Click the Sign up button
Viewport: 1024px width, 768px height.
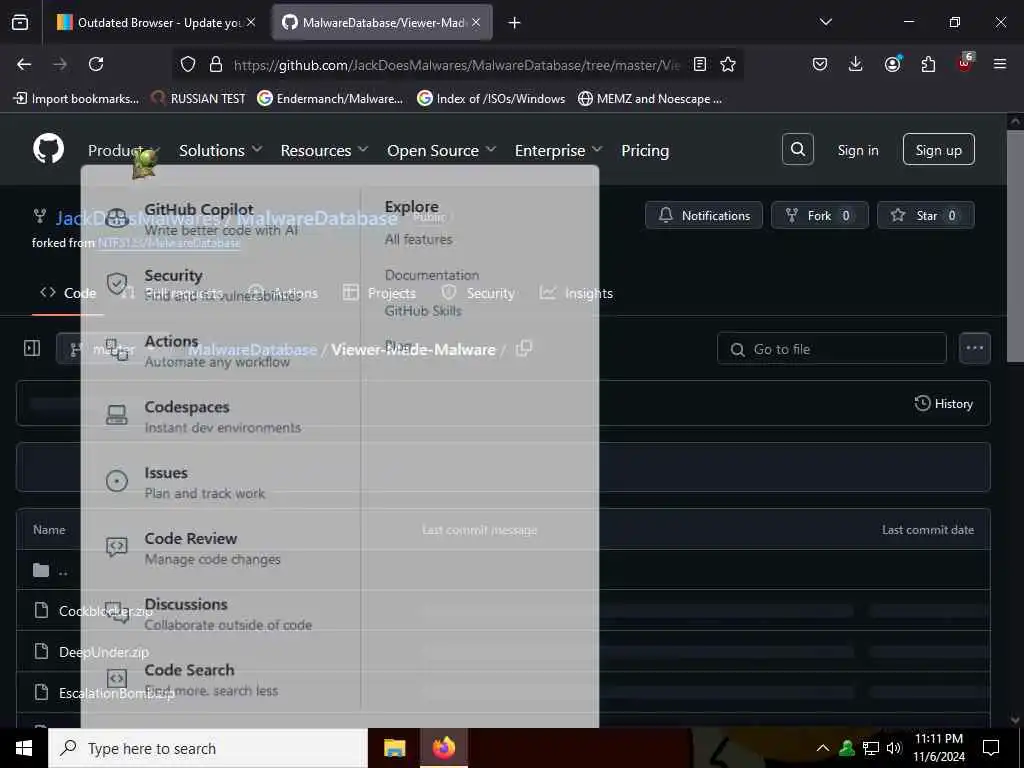[x=938, y=150]
